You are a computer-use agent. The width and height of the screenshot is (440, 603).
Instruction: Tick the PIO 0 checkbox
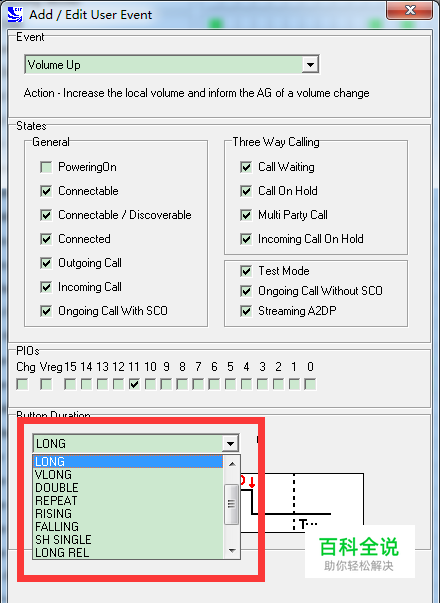tap(310, 384)
